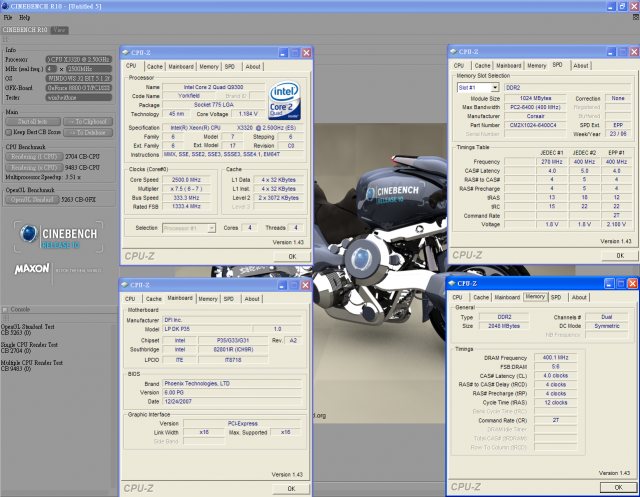Image resolution: width=640 pixels, height=497 pixels.
Task: Open CPU tab in SPD CPU-Z window
Action: tap(459, 66)
